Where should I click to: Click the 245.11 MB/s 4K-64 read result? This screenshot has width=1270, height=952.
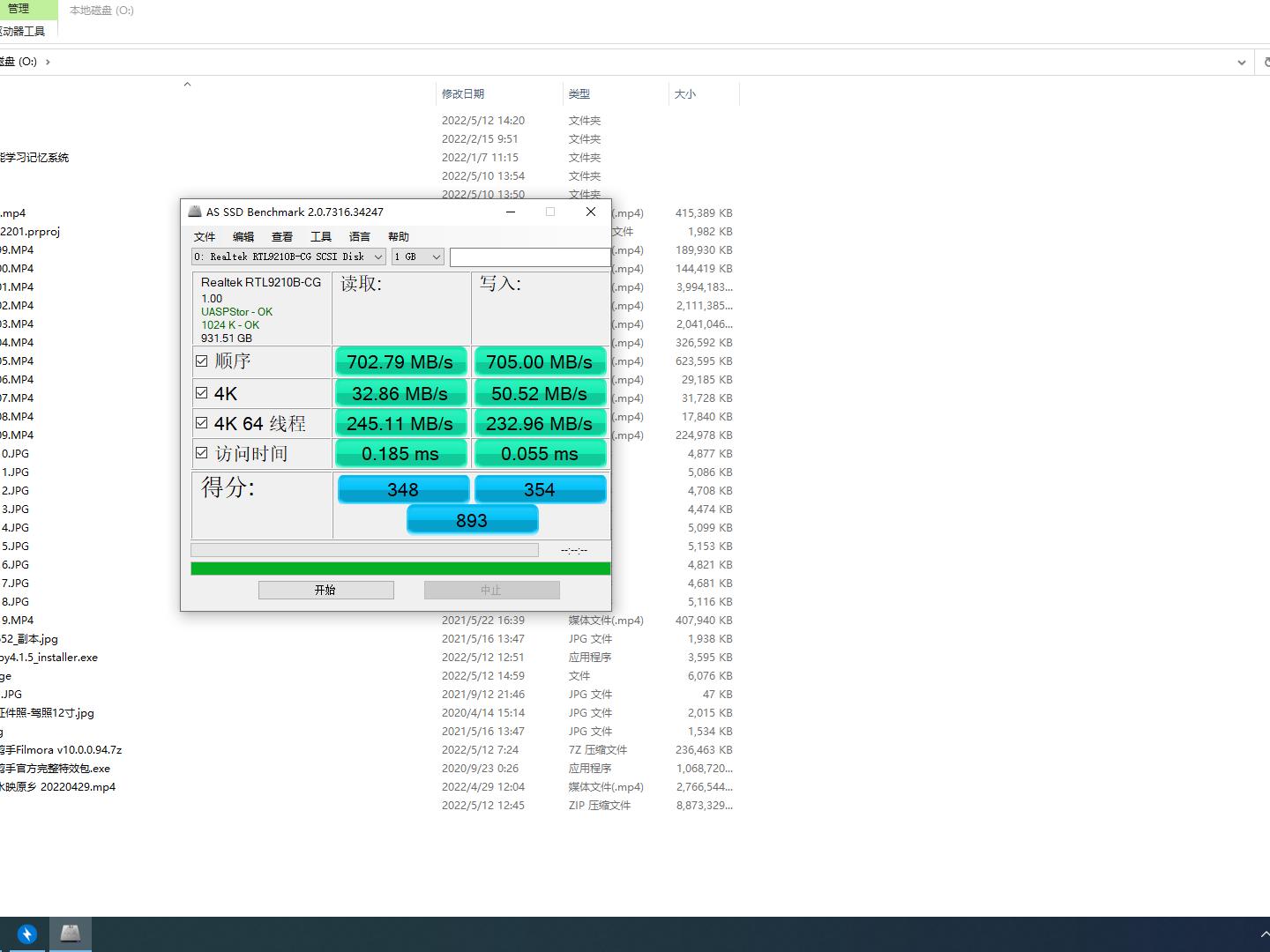click(x=400, y=423)
